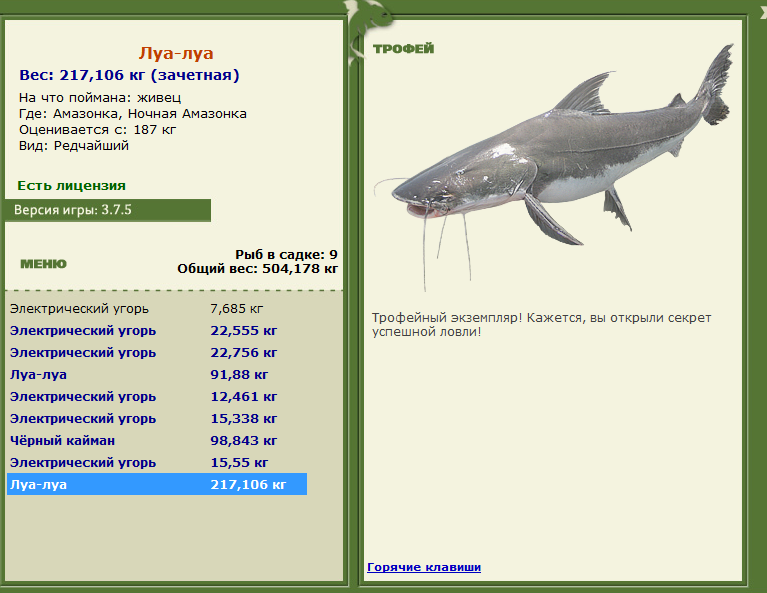Click the Версия игры: 3.7.5 bar
This screenshot has width=767, height=593.
(108, 210)
